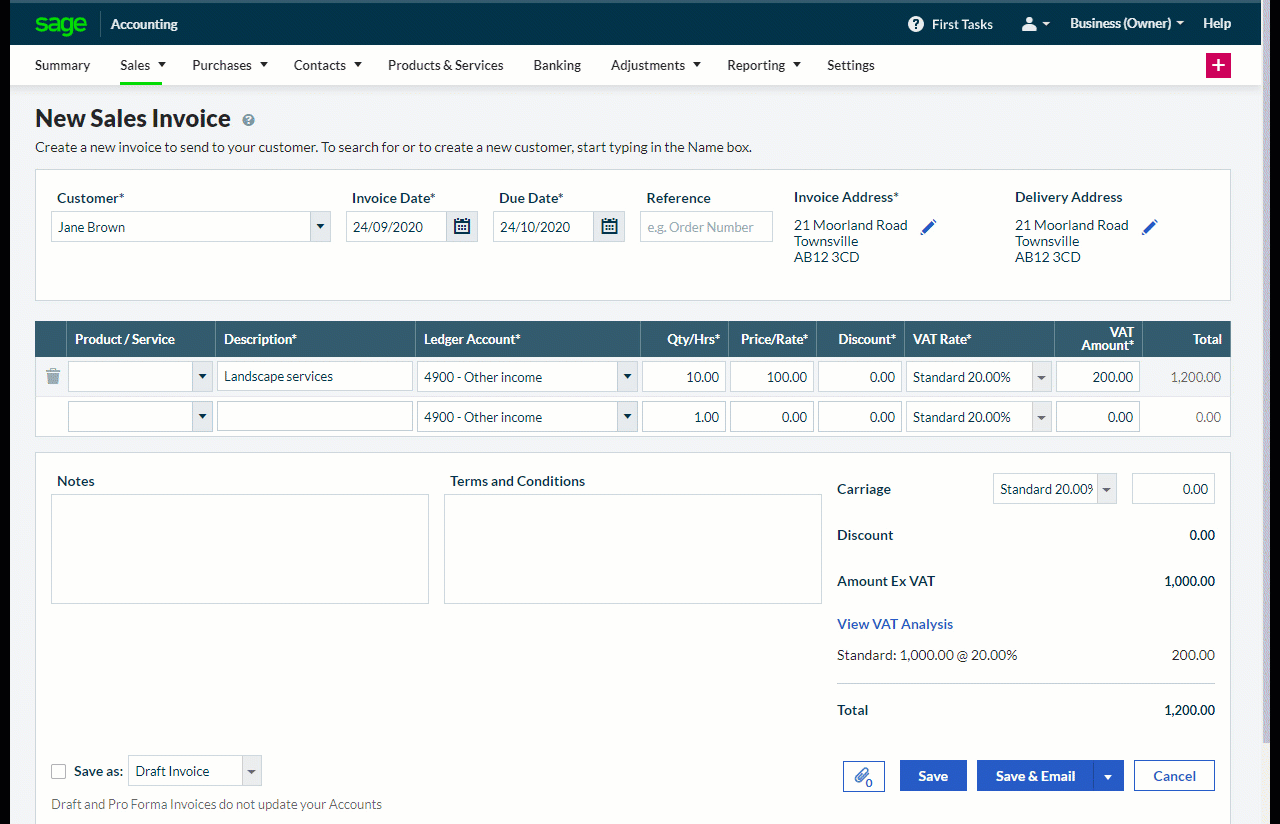Tick the Save as checkbox

59,771
